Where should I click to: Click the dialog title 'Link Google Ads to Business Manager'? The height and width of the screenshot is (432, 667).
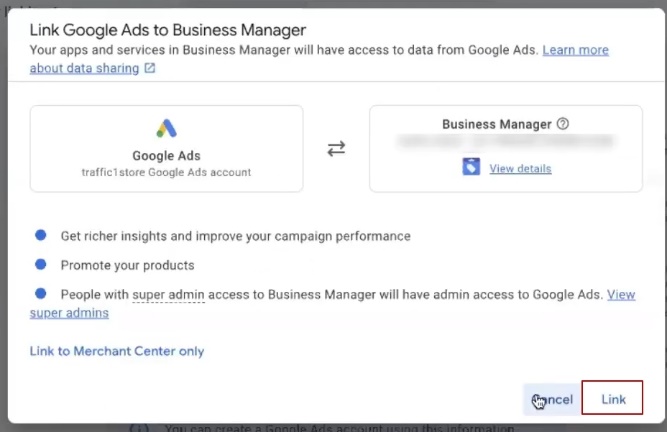tap(168, 30)
